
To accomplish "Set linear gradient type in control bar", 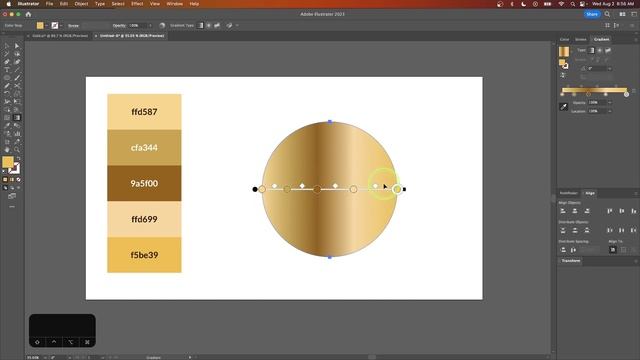I will click(200, 25).
